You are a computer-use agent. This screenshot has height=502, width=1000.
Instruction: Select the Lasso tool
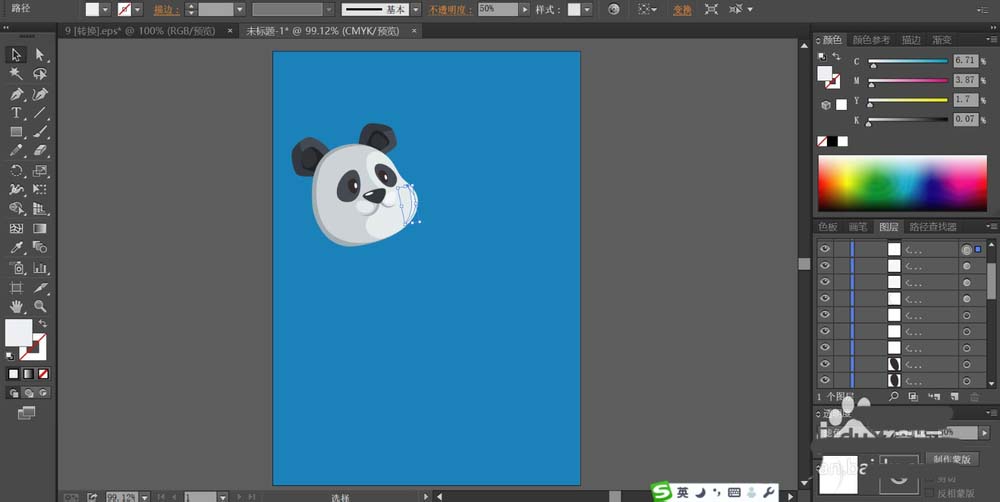(x=40, y=75)
